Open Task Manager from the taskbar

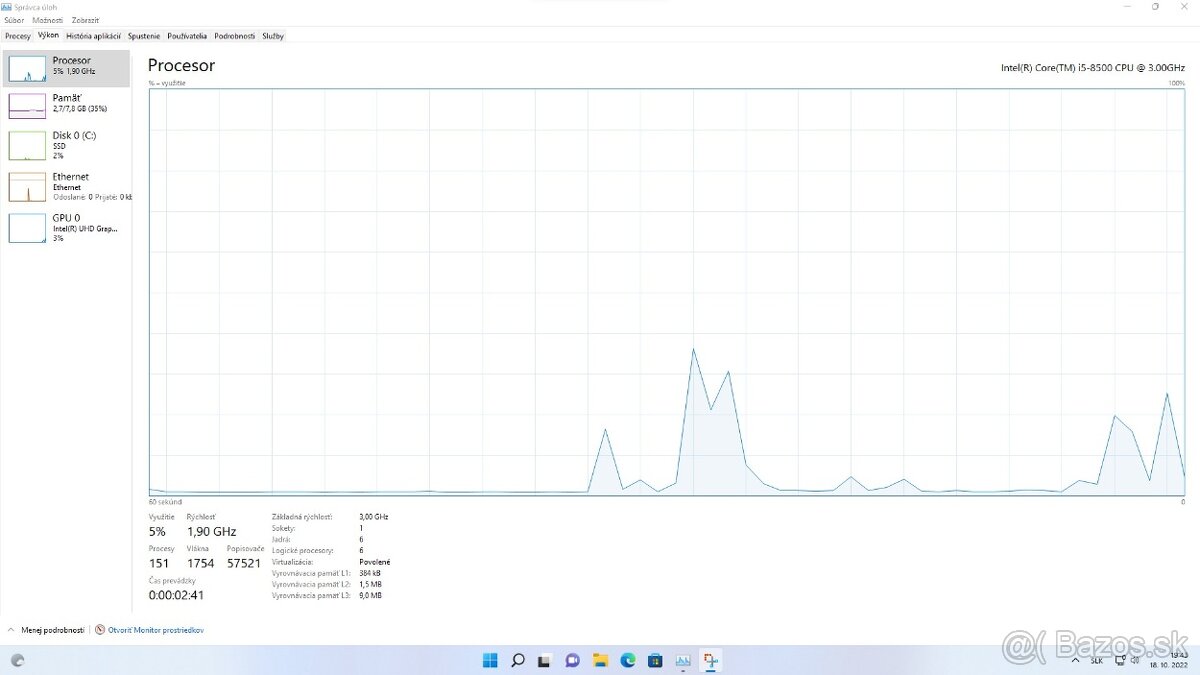pos(683,660)
